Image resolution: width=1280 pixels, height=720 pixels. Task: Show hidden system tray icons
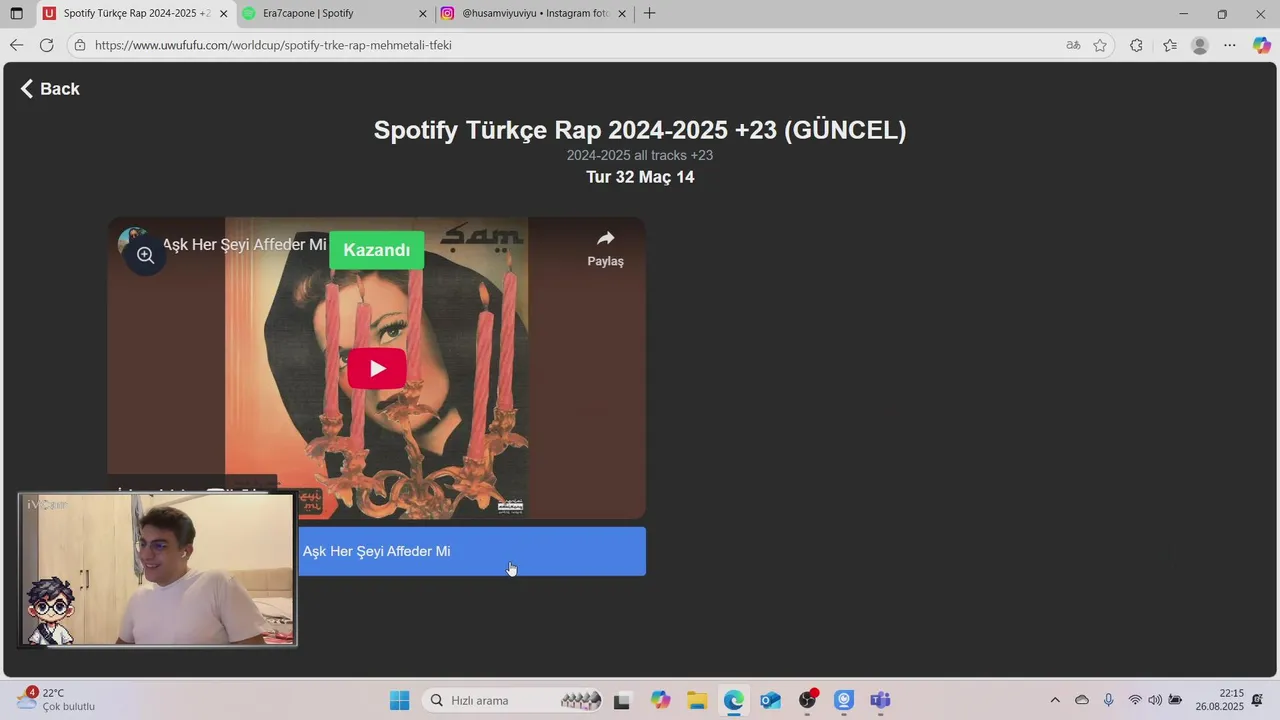pyautogui.click(x=1055, y=700)
